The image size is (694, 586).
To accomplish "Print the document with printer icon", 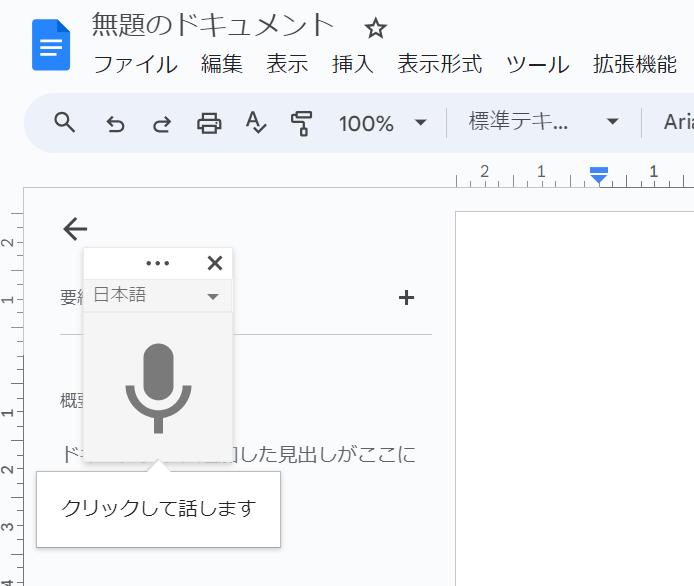I will point(209,124).
